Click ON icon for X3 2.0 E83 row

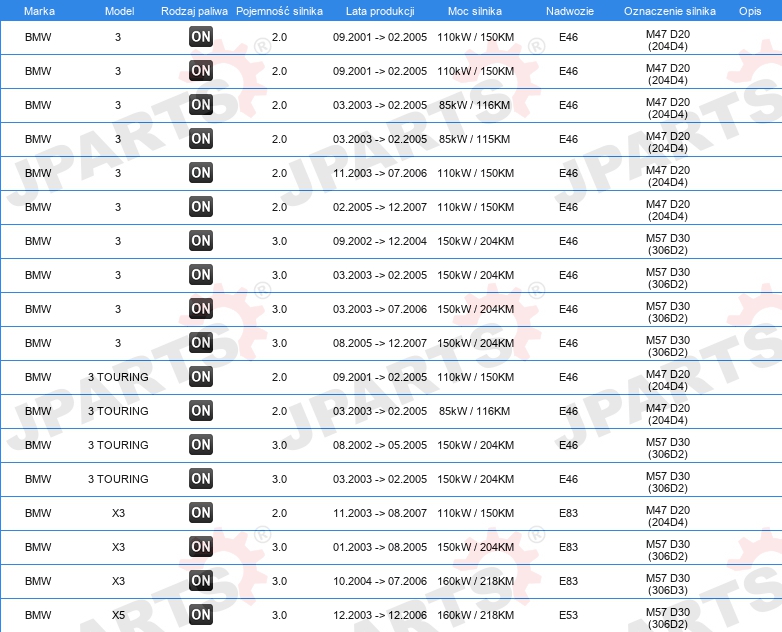[x=201, y=513]
